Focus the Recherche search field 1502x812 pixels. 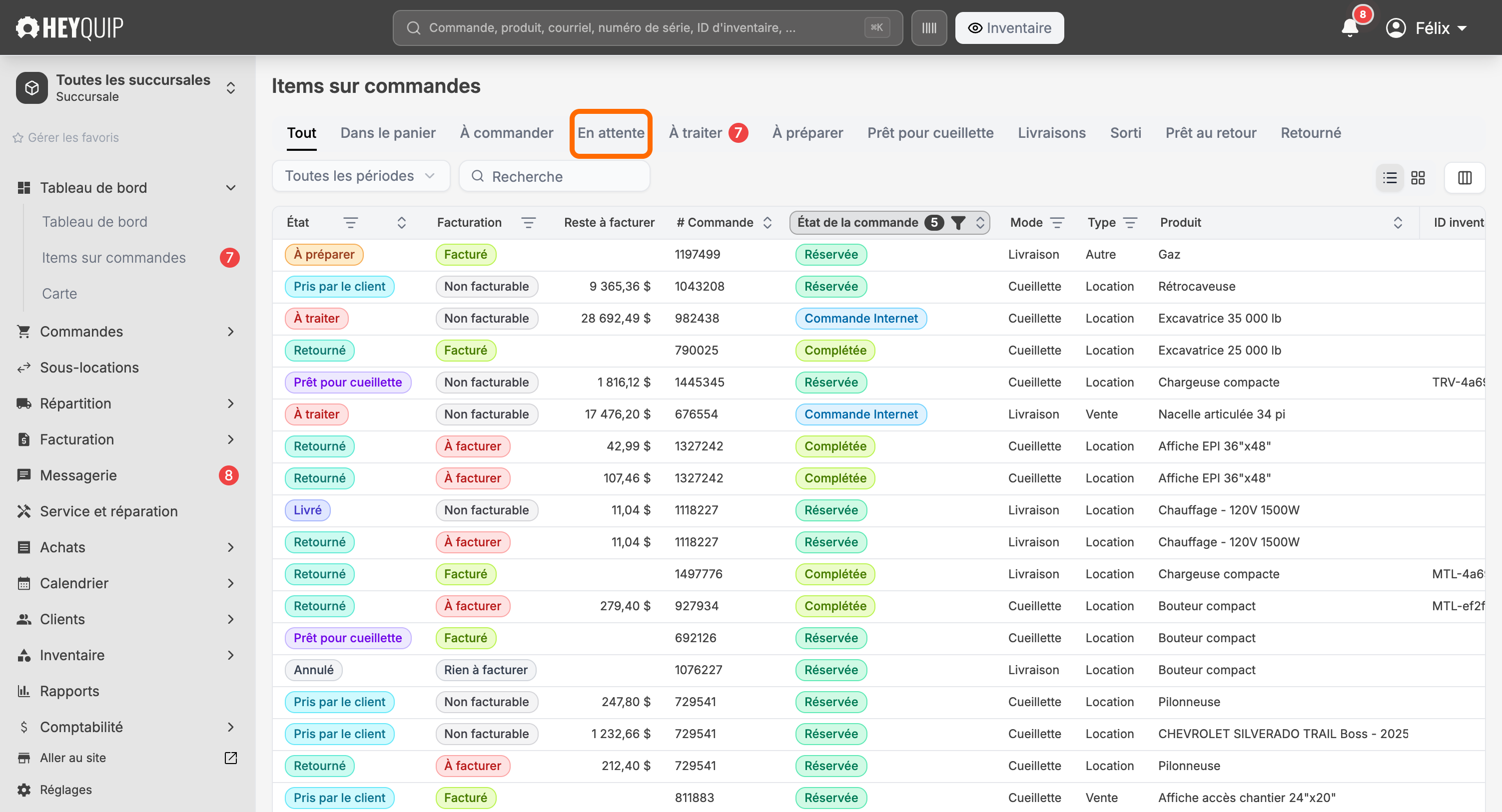[x=555, y=176]
